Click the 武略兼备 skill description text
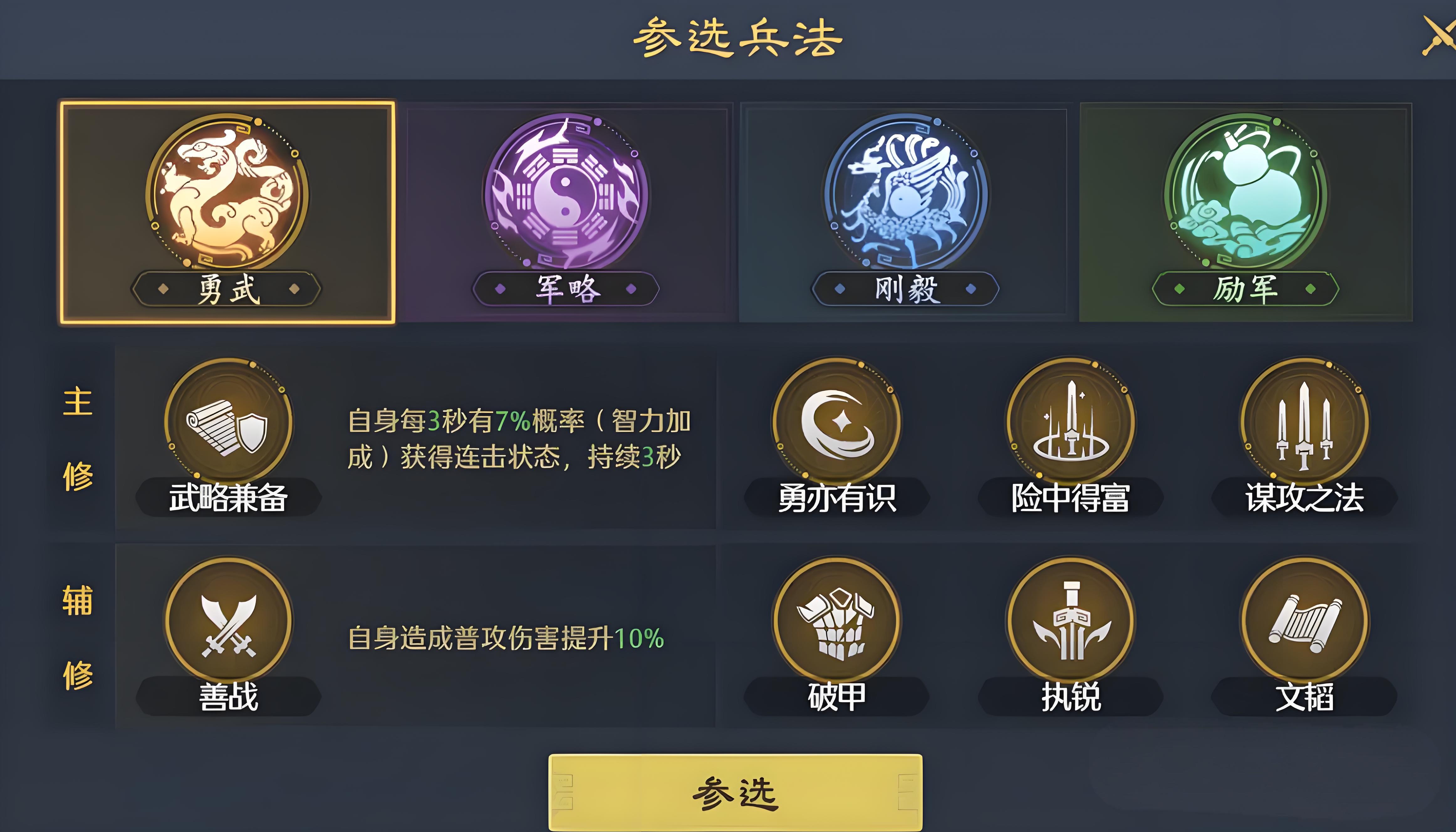Image resolution: width=1456 pixels, height=832 pixels. [x=519, y=439]
